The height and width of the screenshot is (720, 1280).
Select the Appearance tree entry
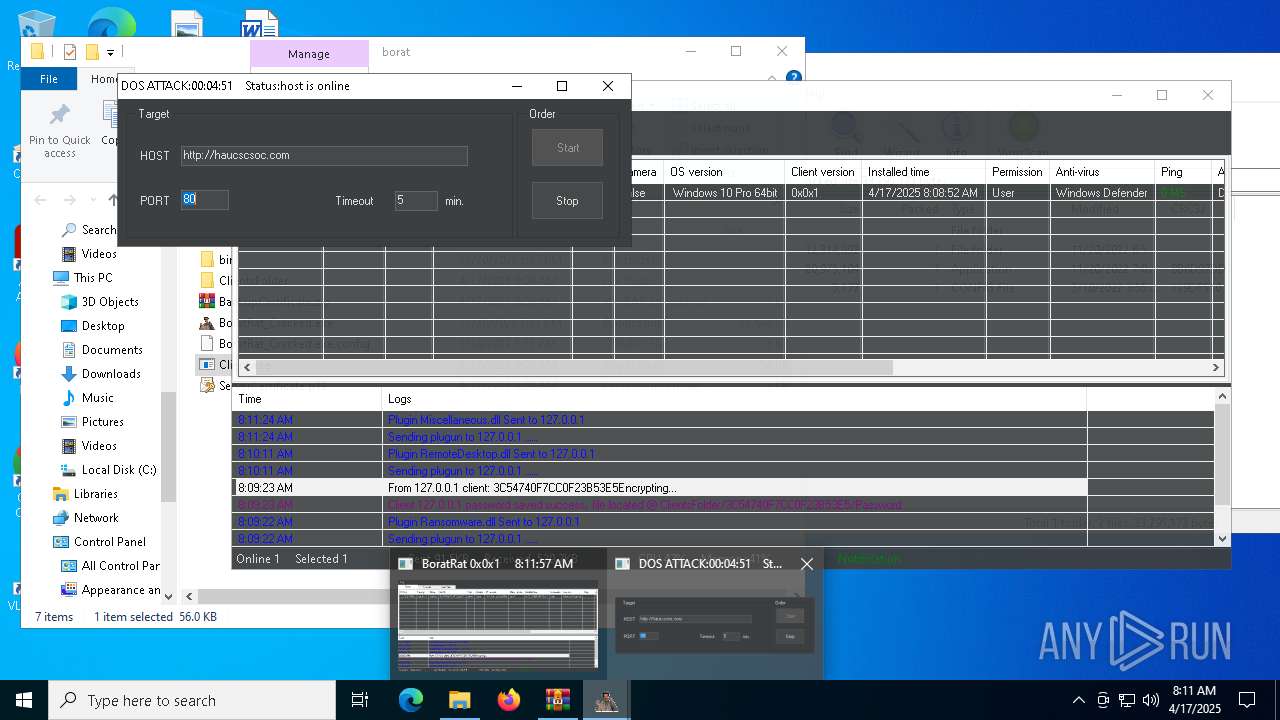pyautogui.click(x=120, y=590)
